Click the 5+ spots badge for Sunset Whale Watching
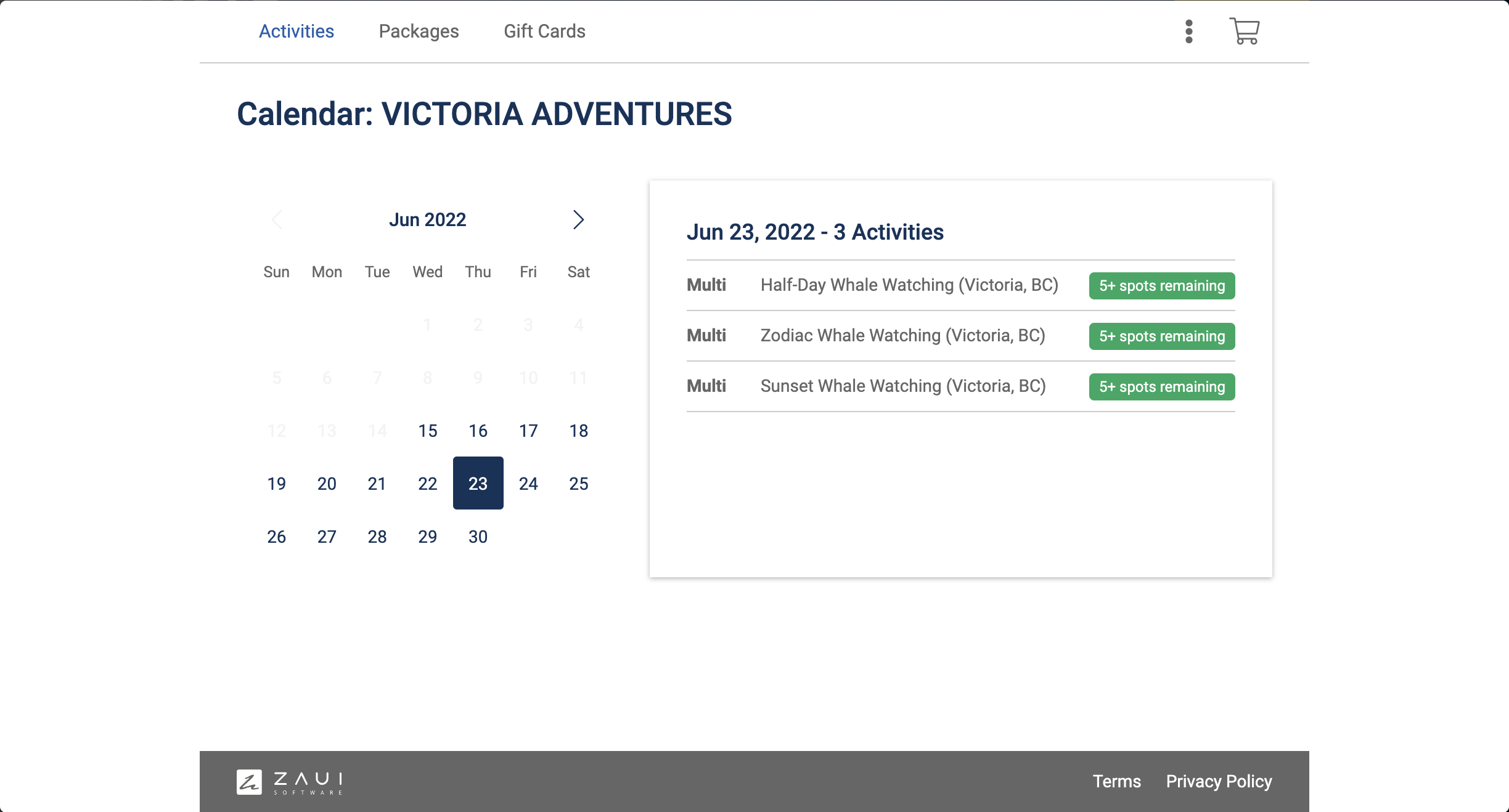The image size is (1509, 812). click(1161, 387)
